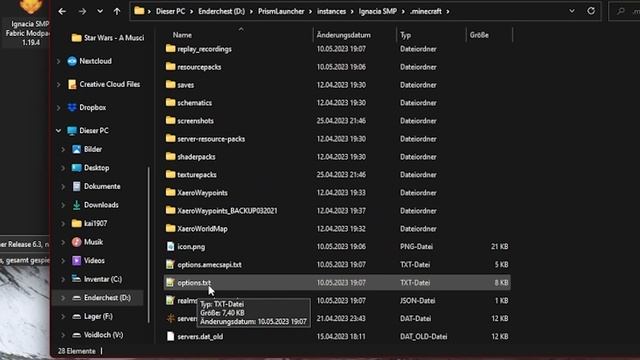Select the replay_recordings folder icon
Screen dimensions: 640x360
[x=171, y=49]
